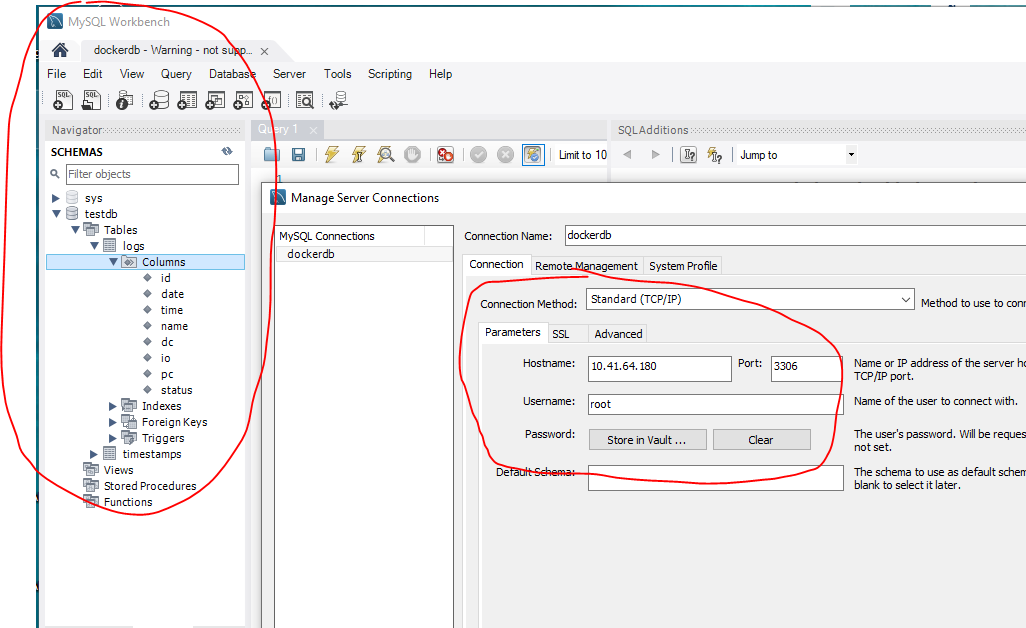The height and width of the screenshot is (628, 1026).
Task: Refresh the SCHEMAS list
Action: (x=227, y=151)
